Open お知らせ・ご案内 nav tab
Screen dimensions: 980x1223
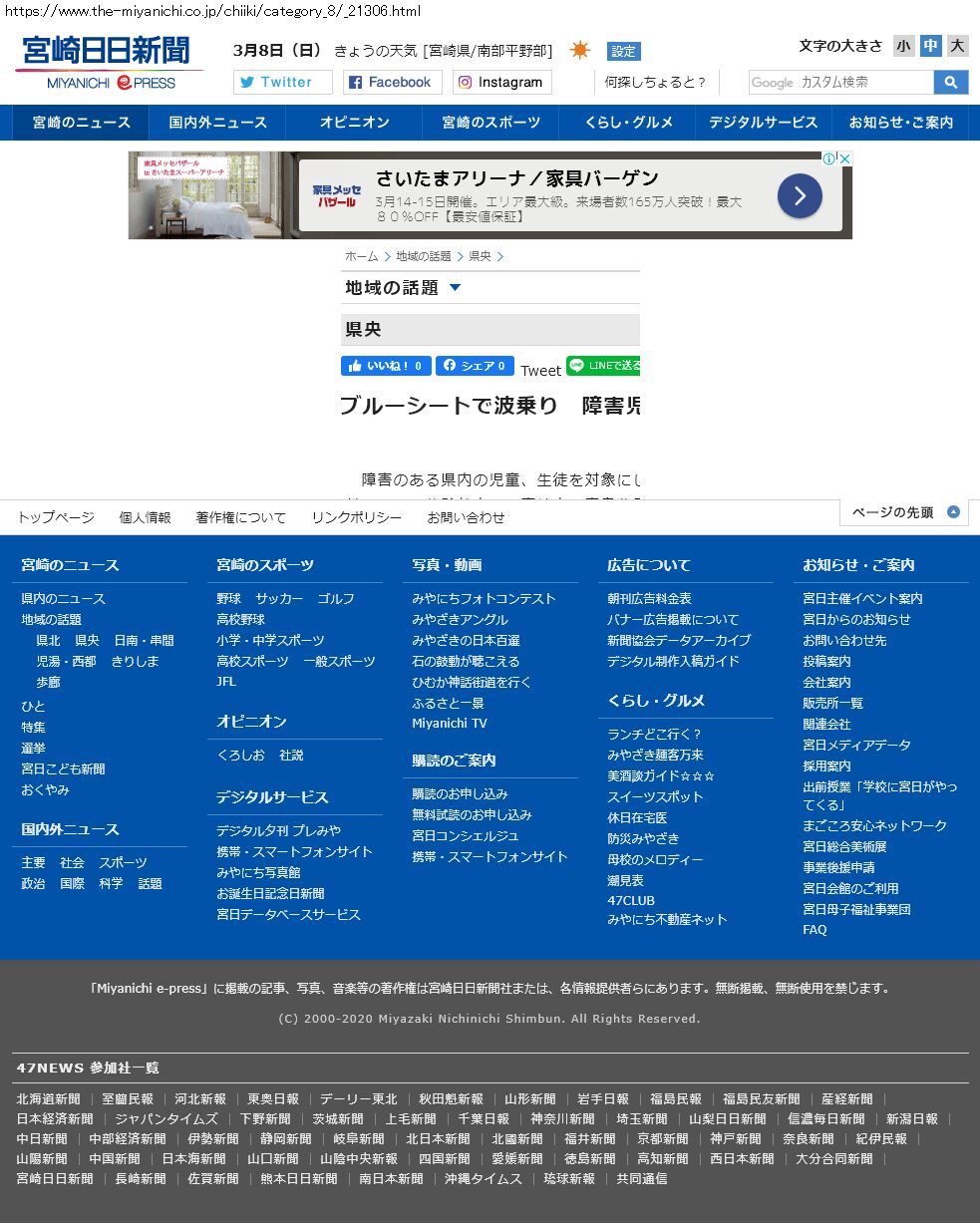[900, 123]
